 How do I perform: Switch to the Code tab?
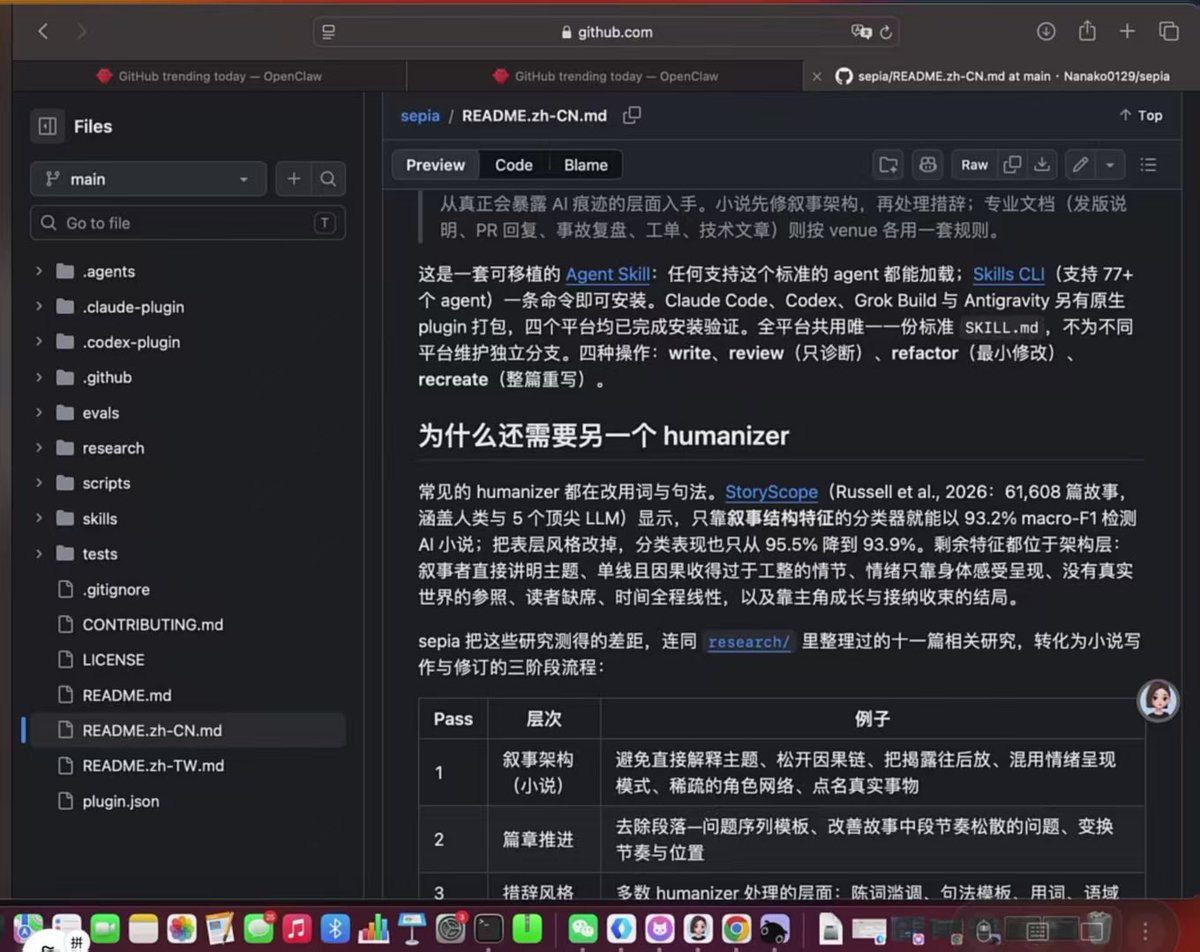pyautogui.click(x=513, y=165)
